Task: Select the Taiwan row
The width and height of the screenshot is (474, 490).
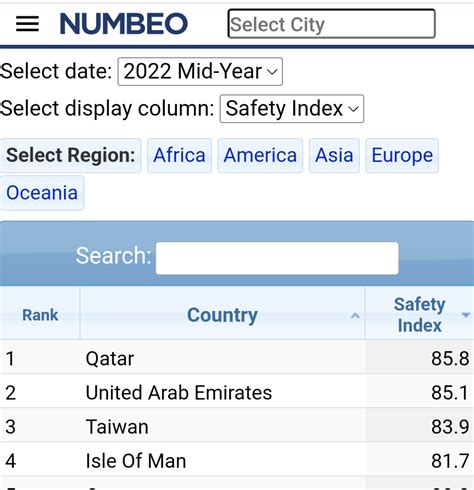Action: 237,426
